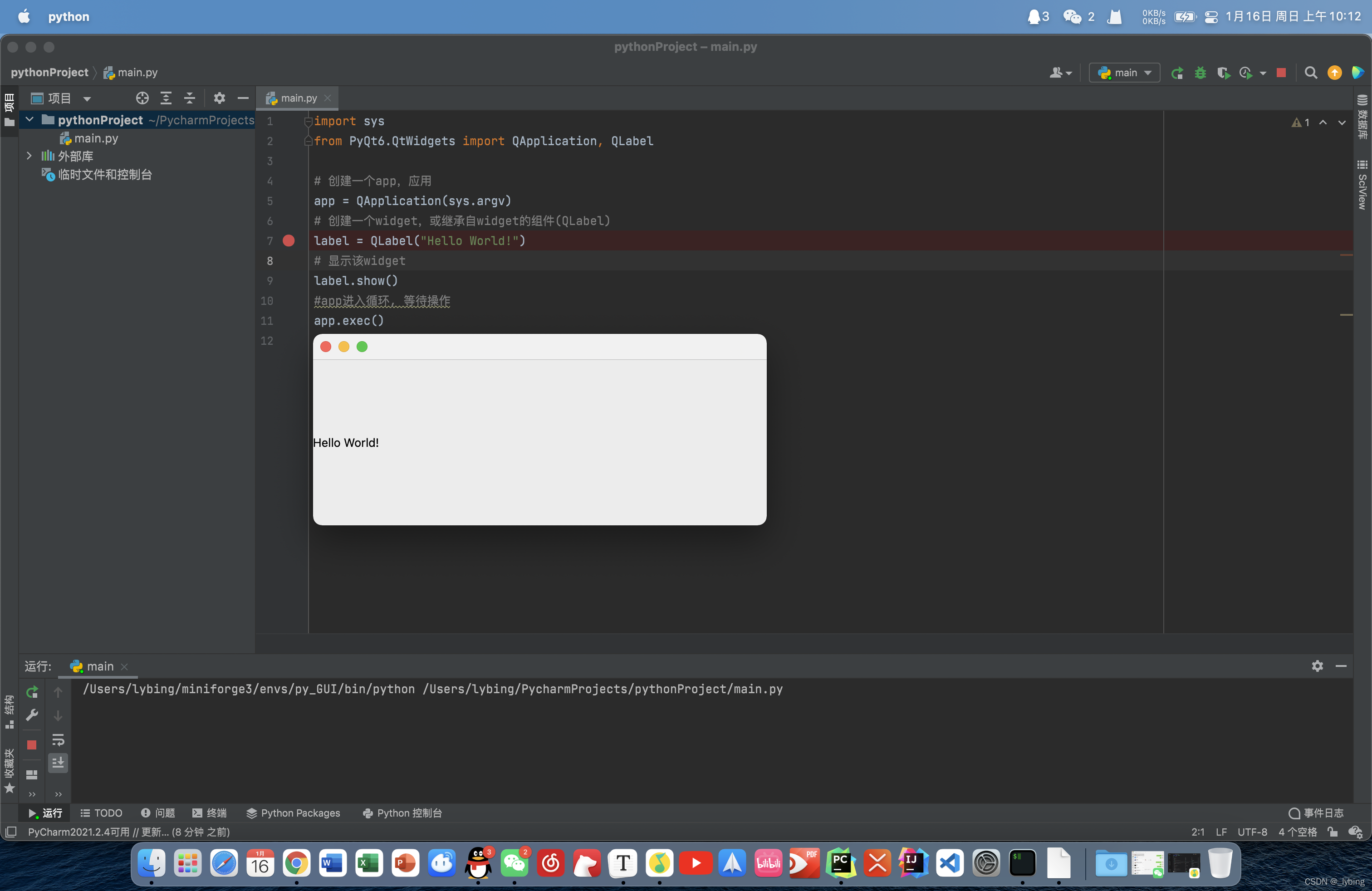Viewport: 1372px width, 891px height.
Task: Open Run panel settings gear
Action: (1317, 666)
